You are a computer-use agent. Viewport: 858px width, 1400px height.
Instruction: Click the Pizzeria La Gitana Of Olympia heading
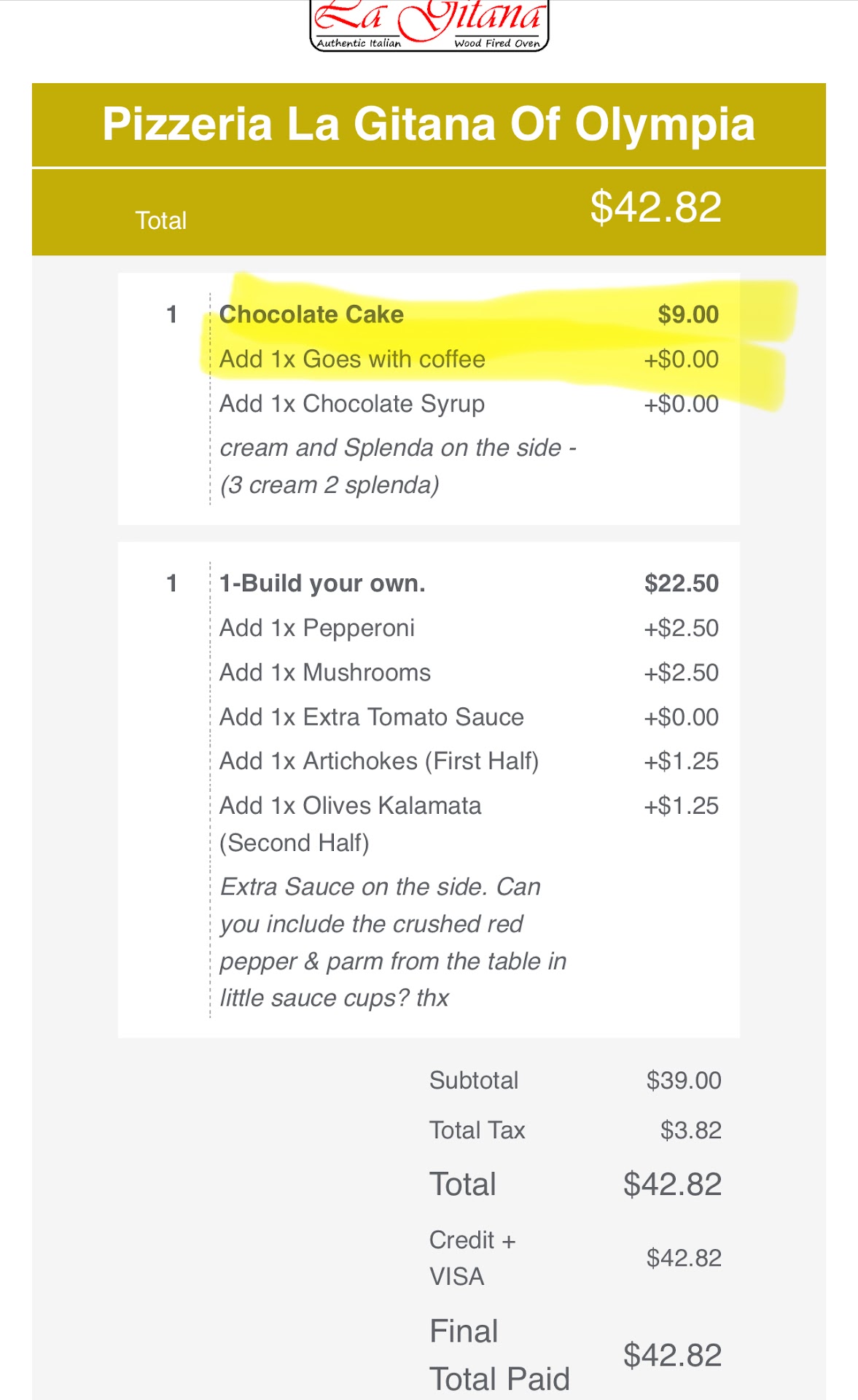click(429, 124)
